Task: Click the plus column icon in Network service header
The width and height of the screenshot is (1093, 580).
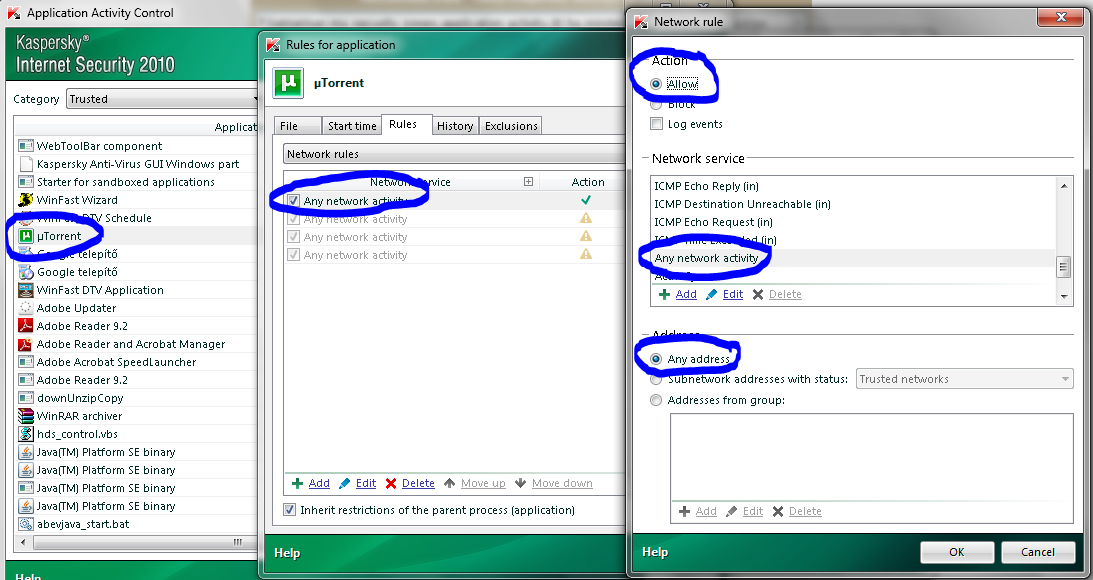Action: coord(528,182)
